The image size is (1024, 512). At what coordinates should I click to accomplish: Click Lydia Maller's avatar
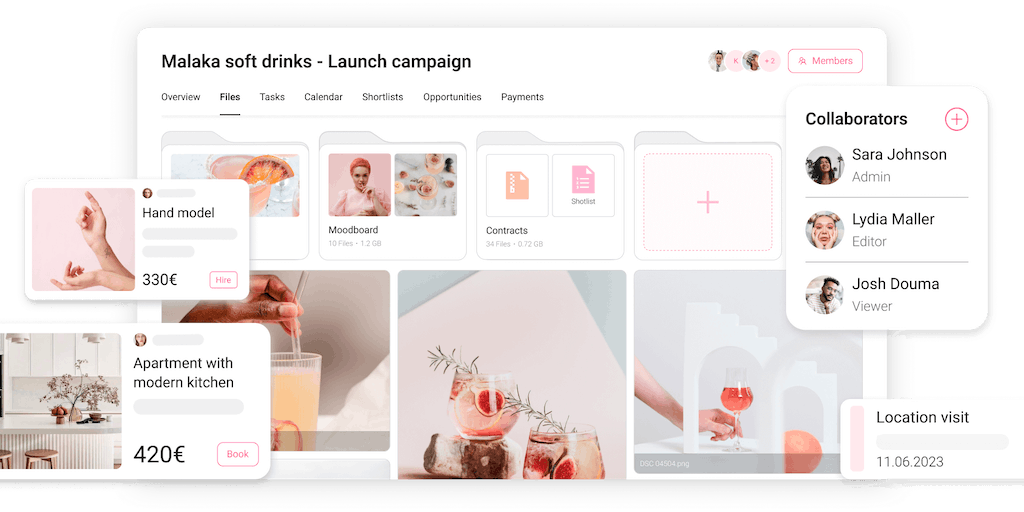coord(825,230)
